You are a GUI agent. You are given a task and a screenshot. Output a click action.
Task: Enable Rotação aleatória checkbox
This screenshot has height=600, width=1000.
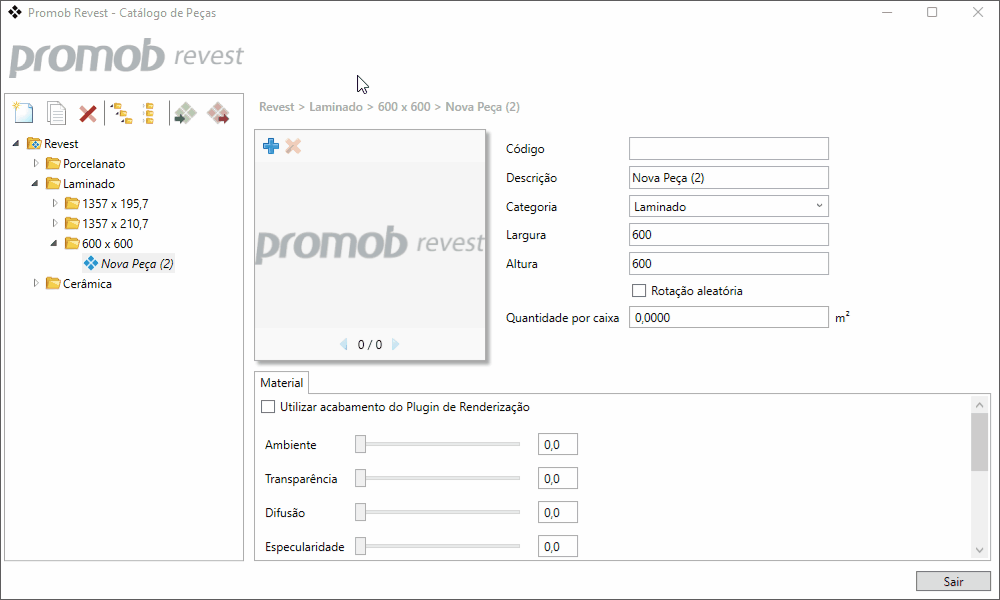(638, 291)
